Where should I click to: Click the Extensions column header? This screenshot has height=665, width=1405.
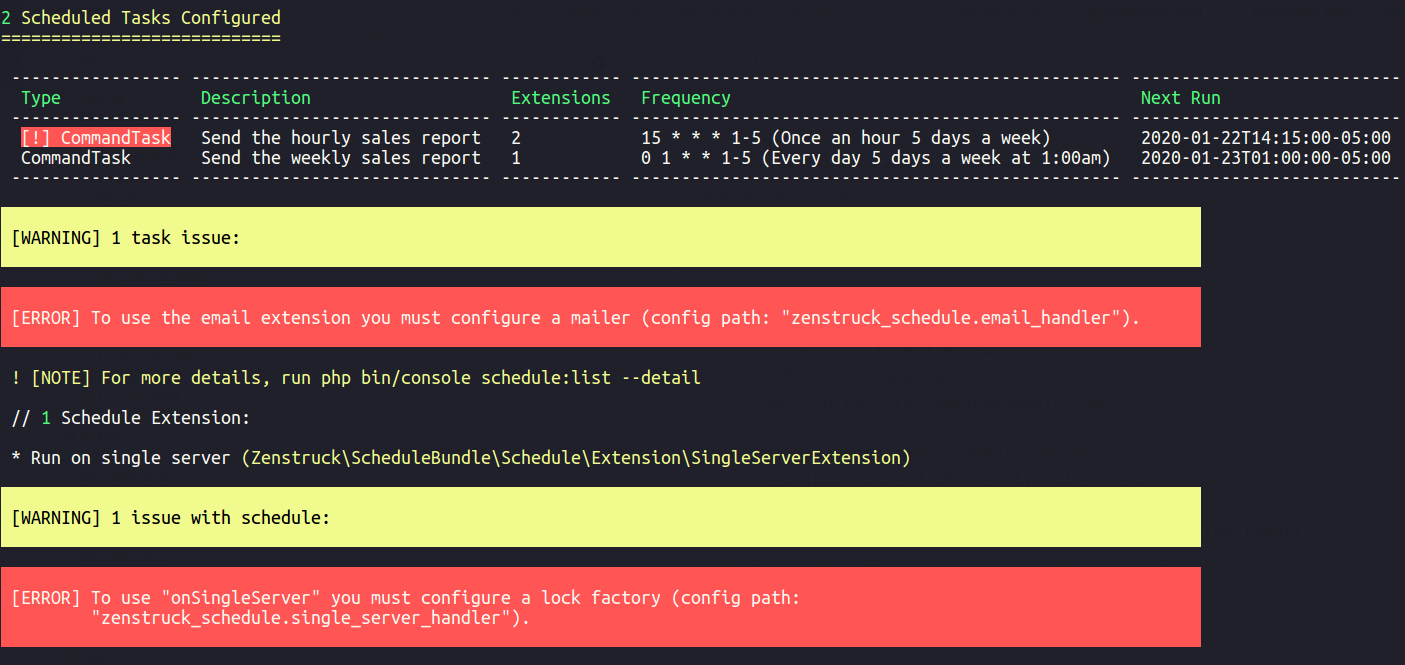(x=561, y=98)
